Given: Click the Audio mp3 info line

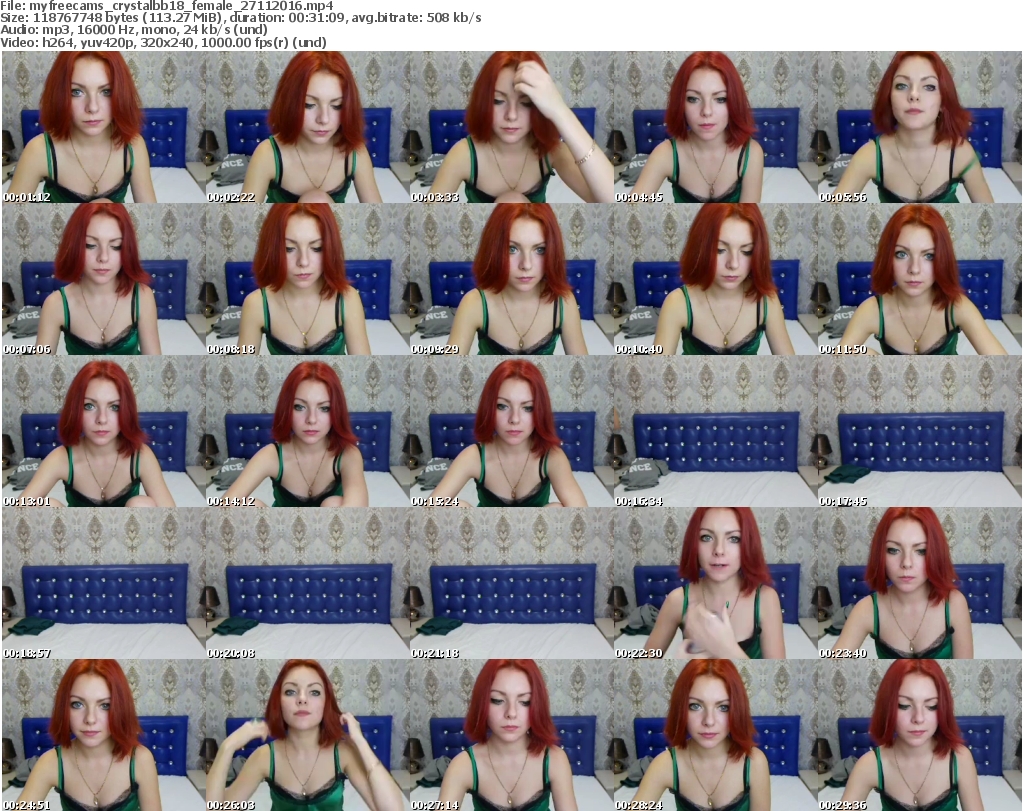Looking at the screenshot, I should tap(134, 29).
